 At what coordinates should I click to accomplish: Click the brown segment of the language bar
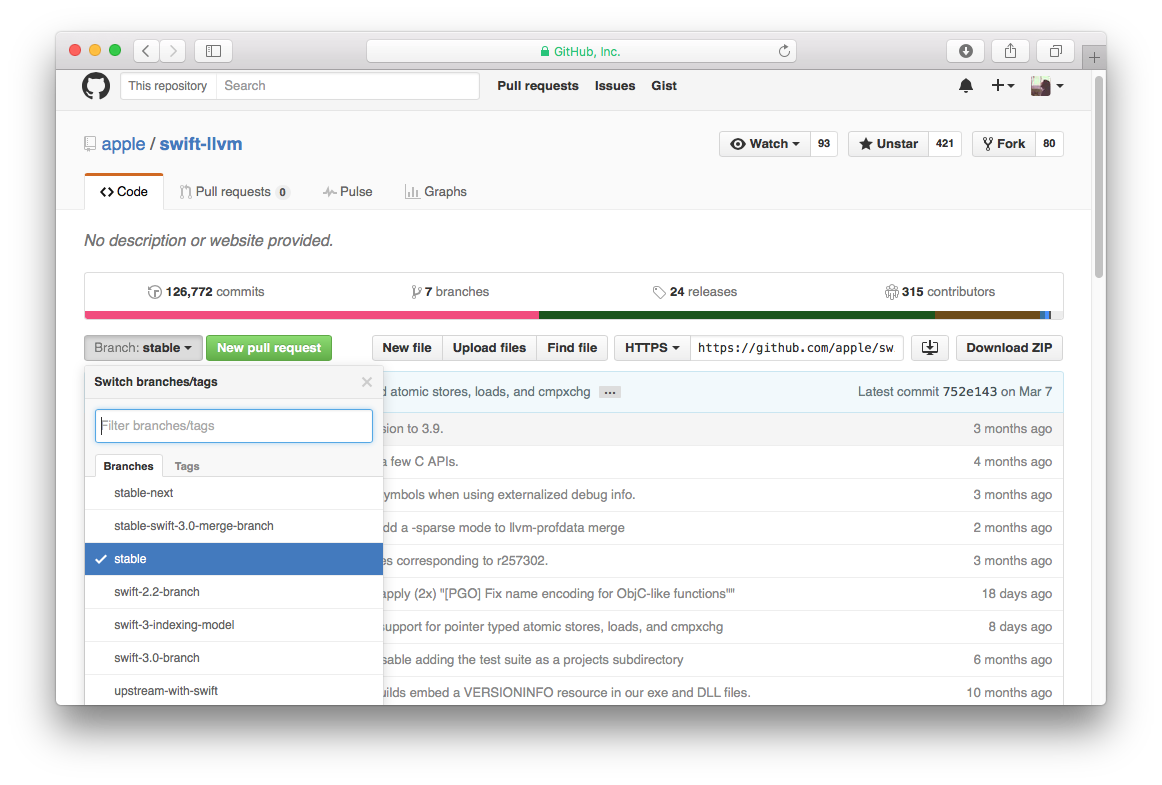coord(988,315)
